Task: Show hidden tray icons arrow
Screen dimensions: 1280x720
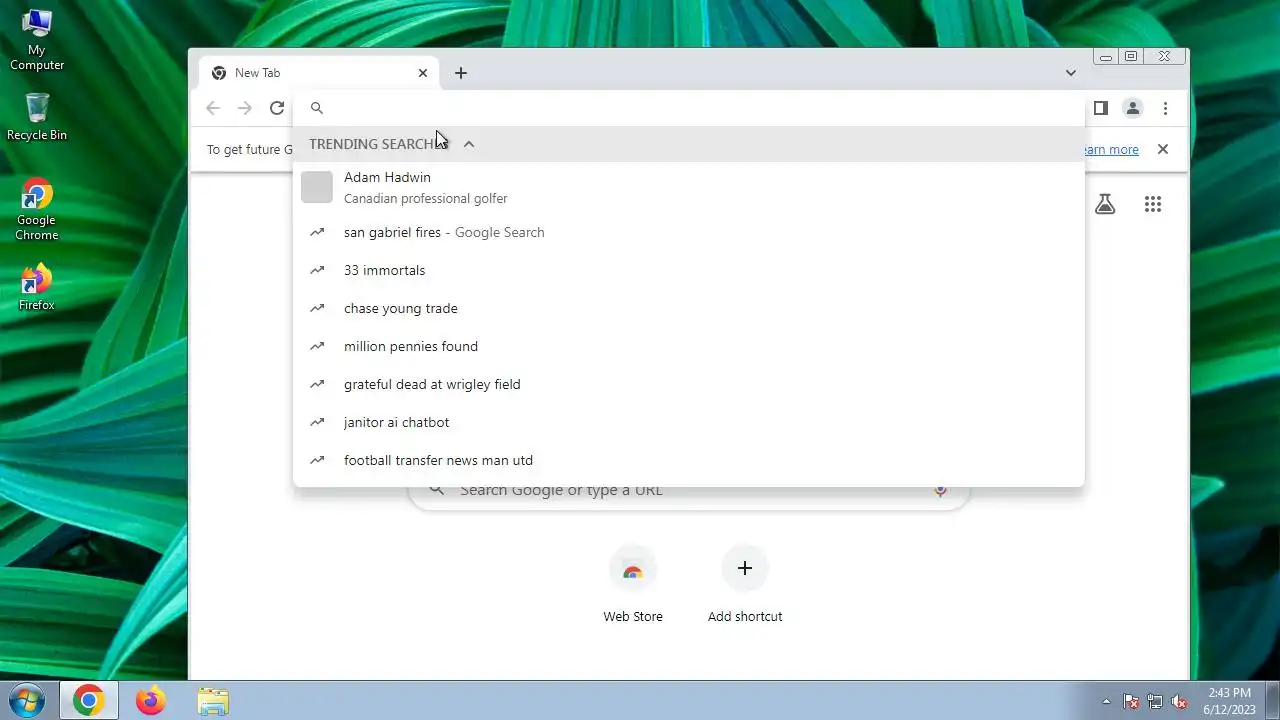Action: pyautogui.click(x=1106, y=701)
